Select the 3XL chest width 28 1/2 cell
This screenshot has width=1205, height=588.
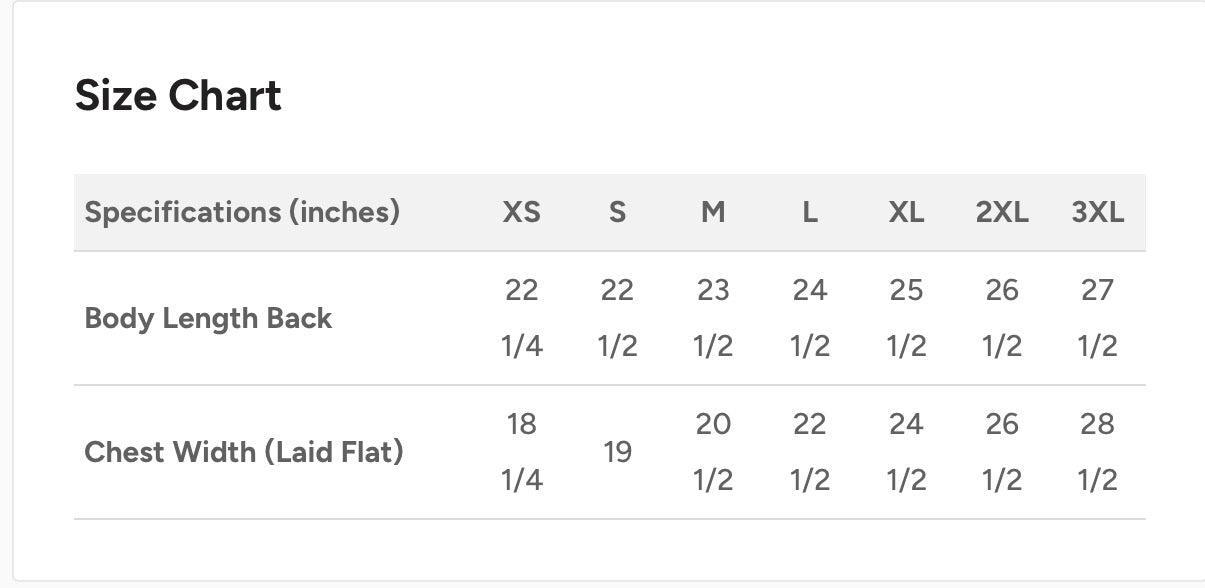pos(1098,452)
